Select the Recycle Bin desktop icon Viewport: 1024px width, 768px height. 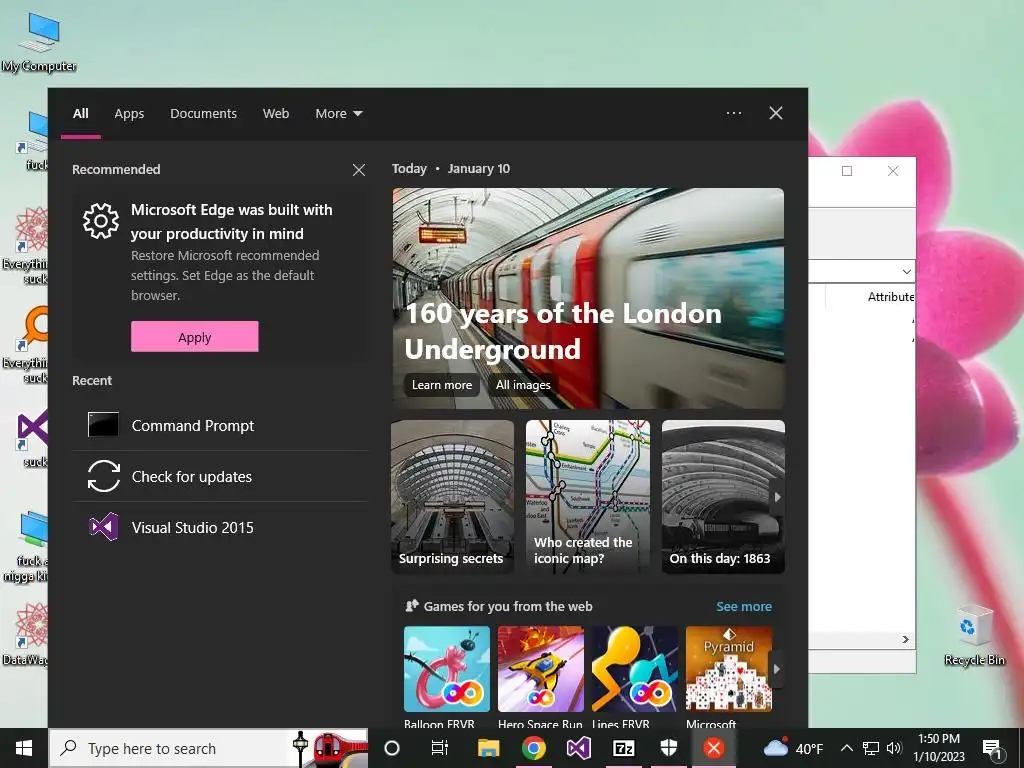974,635
